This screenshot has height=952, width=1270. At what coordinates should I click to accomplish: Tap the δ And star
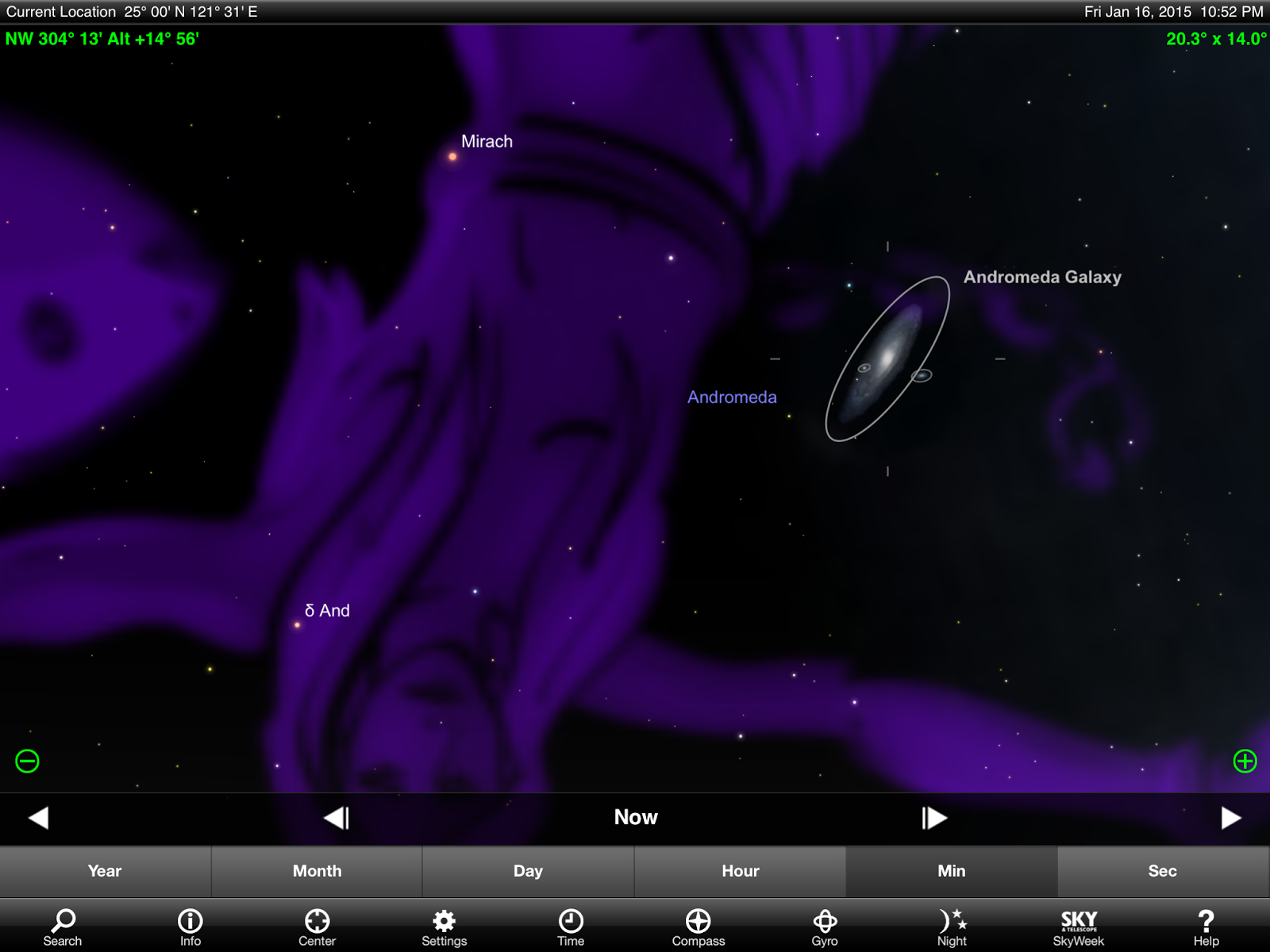coord(298,625)
